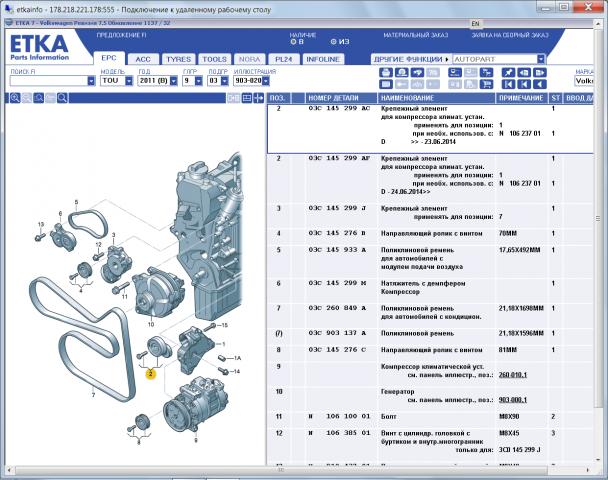Zoom in with the plus magnifier icon
608x480 pixels.
coord(15,98)
